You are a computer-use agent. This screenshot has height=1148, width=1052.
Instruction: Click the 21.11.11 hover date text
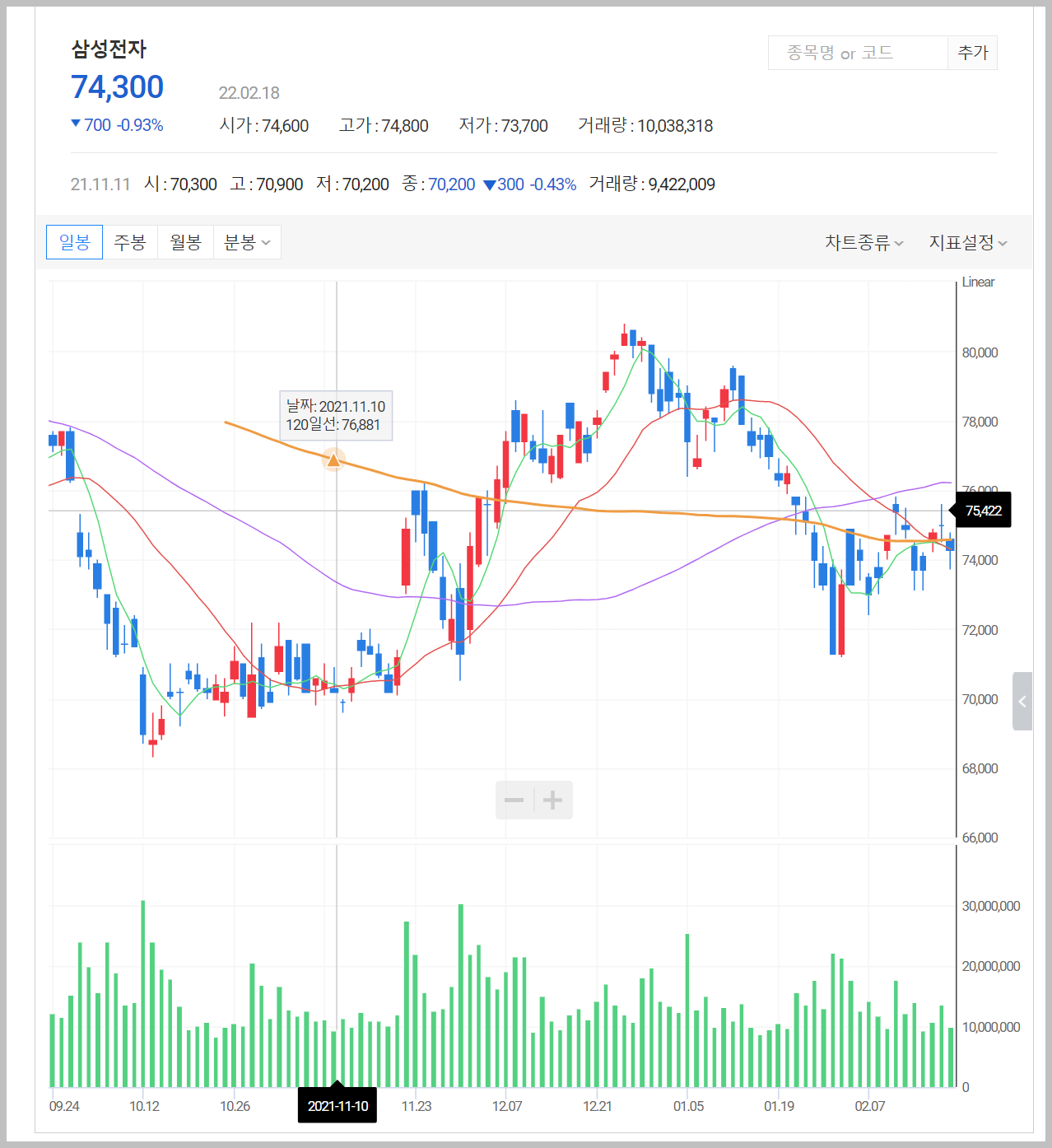point(100,184)
